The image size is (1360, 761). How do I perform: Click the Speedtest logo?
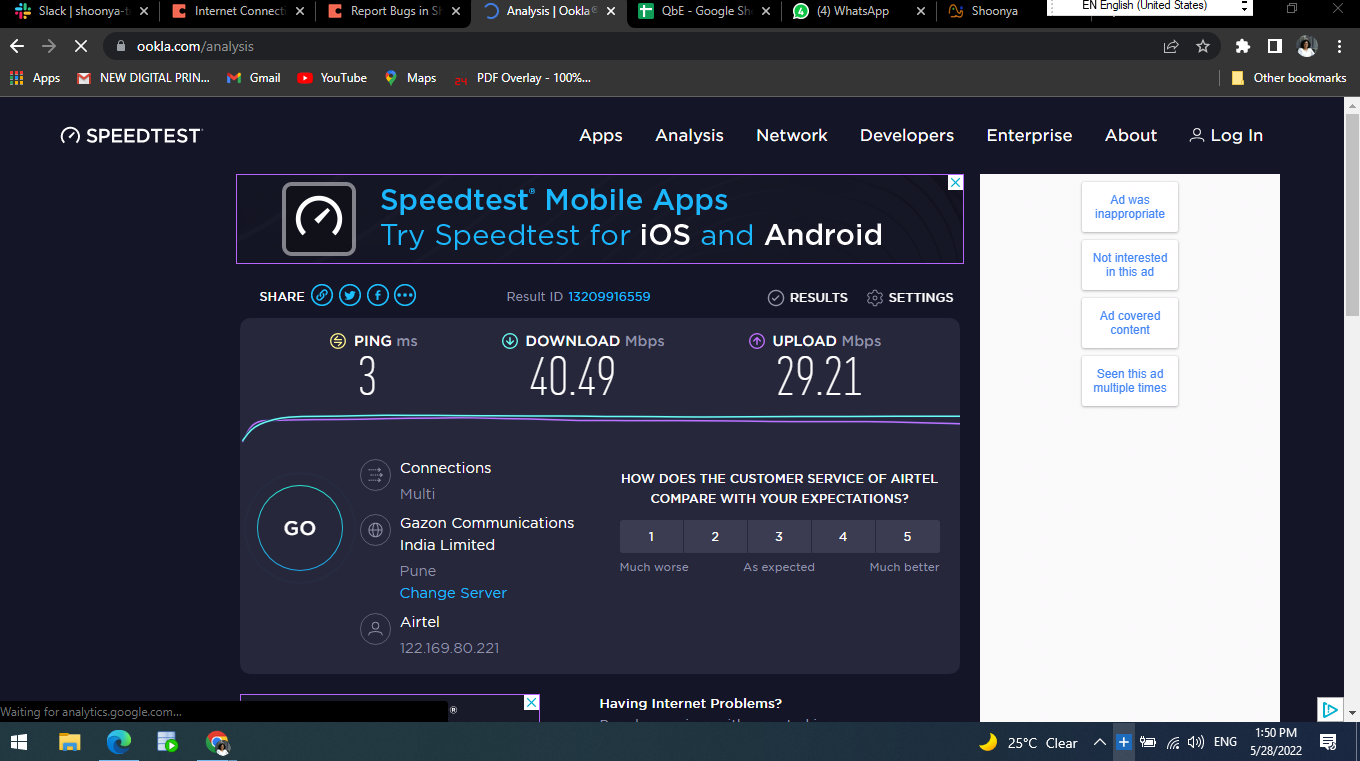130,135
